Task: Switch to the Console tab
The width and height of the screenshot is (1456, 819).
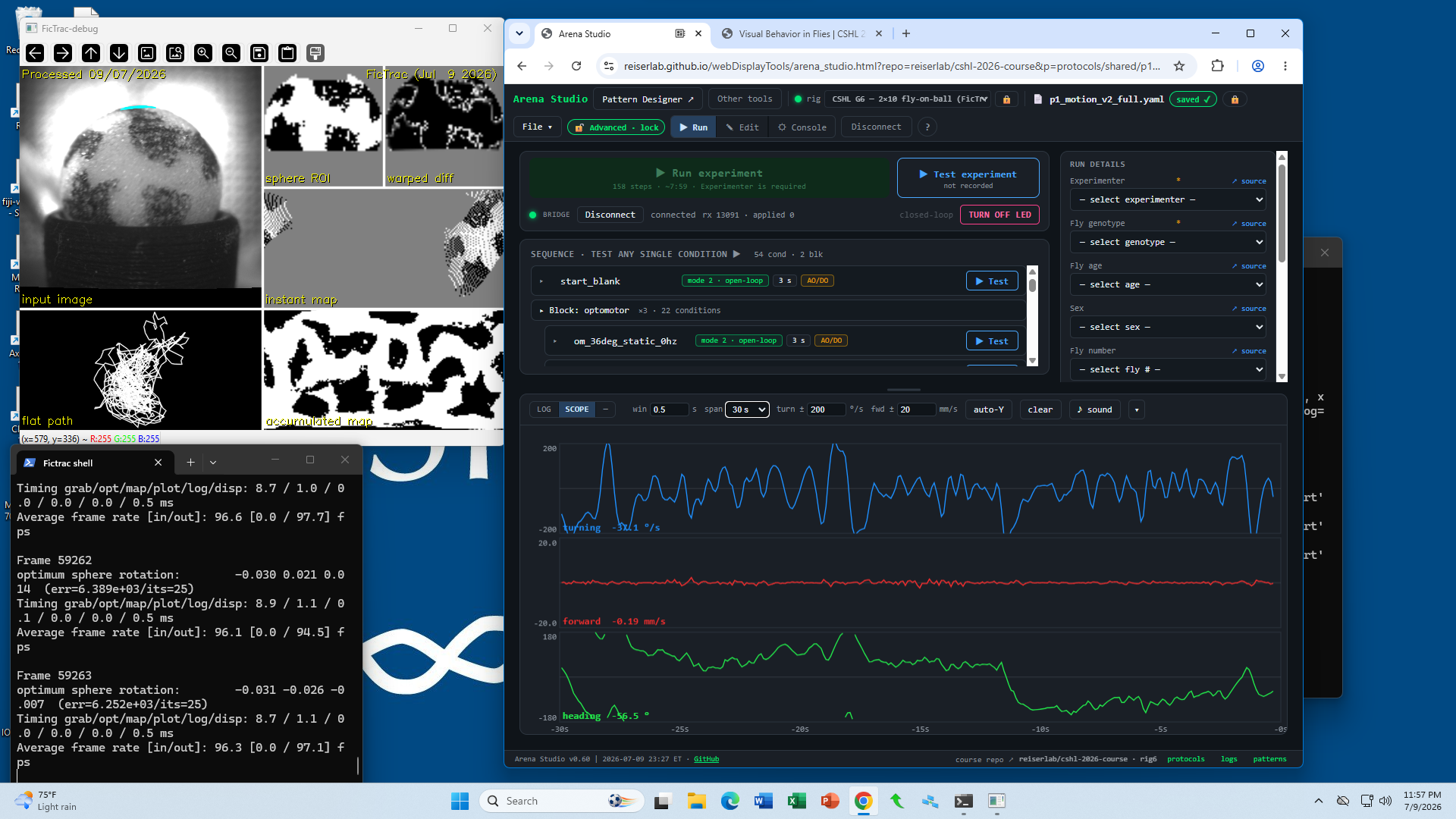Action: coord(802,127)
